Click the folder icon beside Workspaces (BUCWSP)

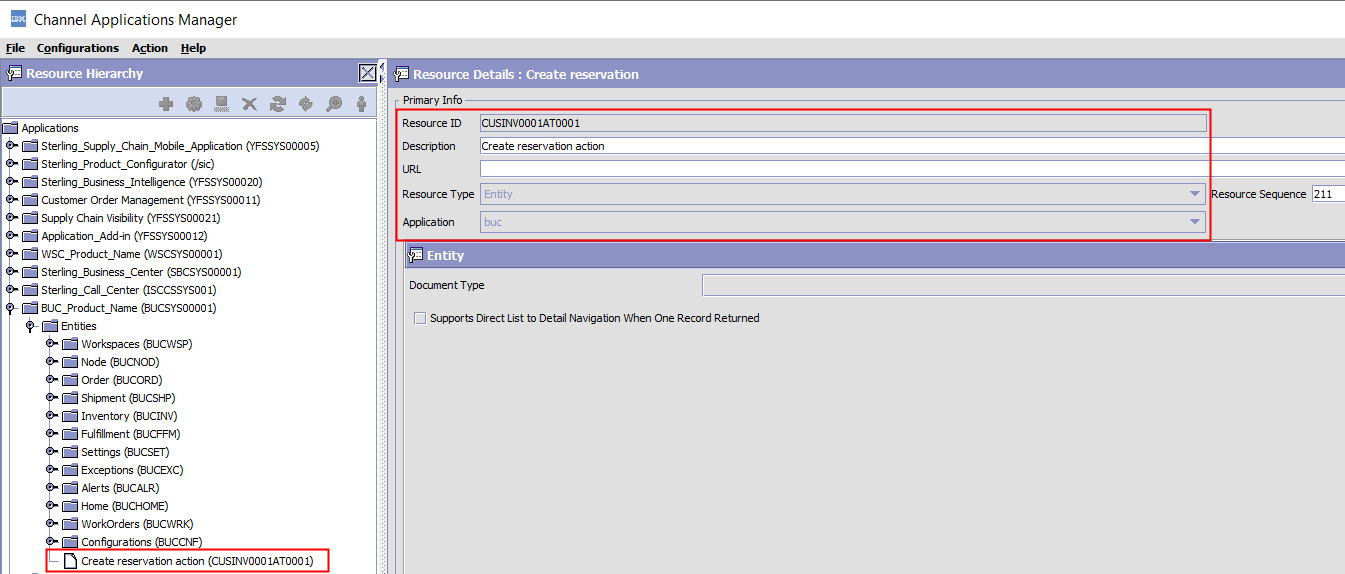[70, 344]
